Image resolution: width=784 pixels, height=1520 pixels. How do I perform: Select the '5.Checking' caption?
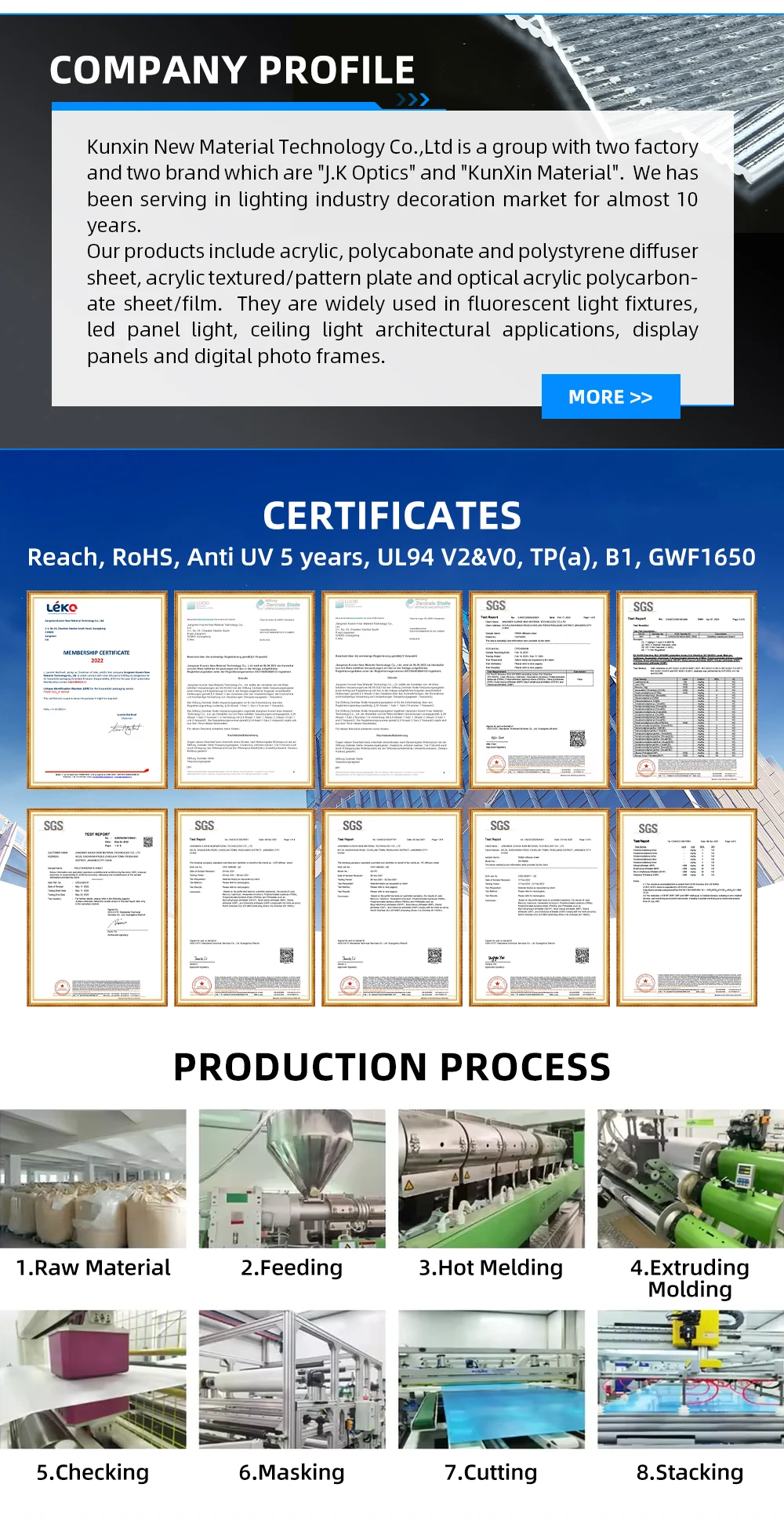coord(93,1472)
